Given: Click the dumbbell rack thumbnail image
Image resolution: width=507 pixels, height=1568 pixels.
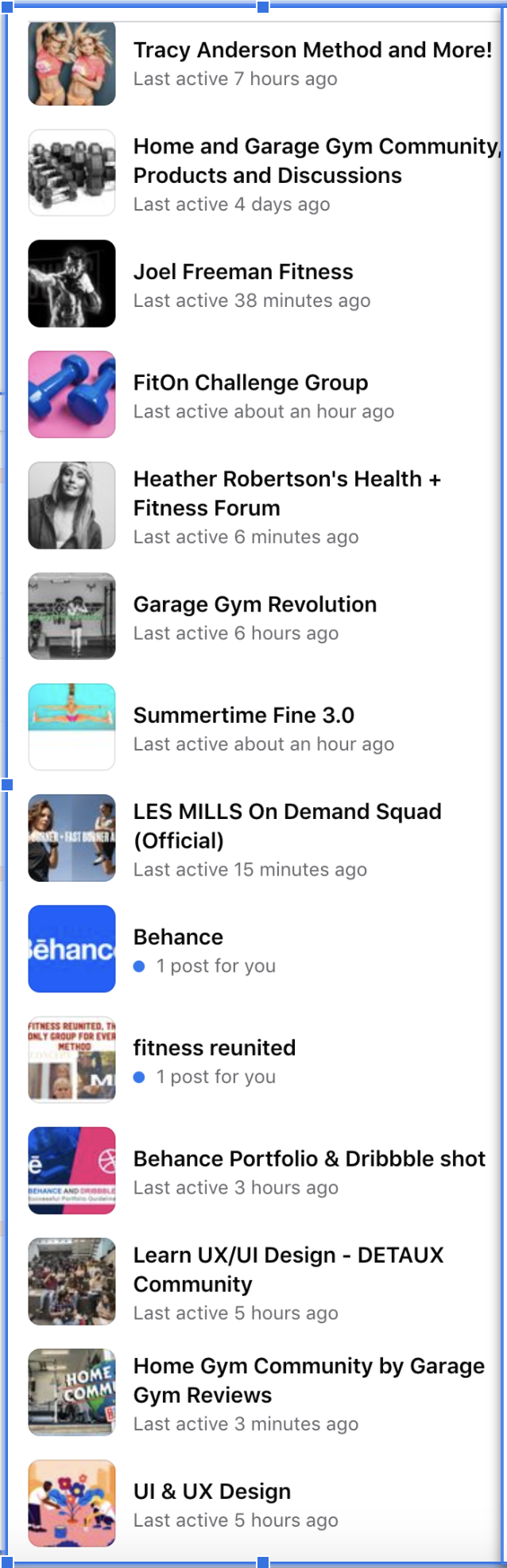Looking at the screenshot, I should pyautogui.click(x=72, y=172).
